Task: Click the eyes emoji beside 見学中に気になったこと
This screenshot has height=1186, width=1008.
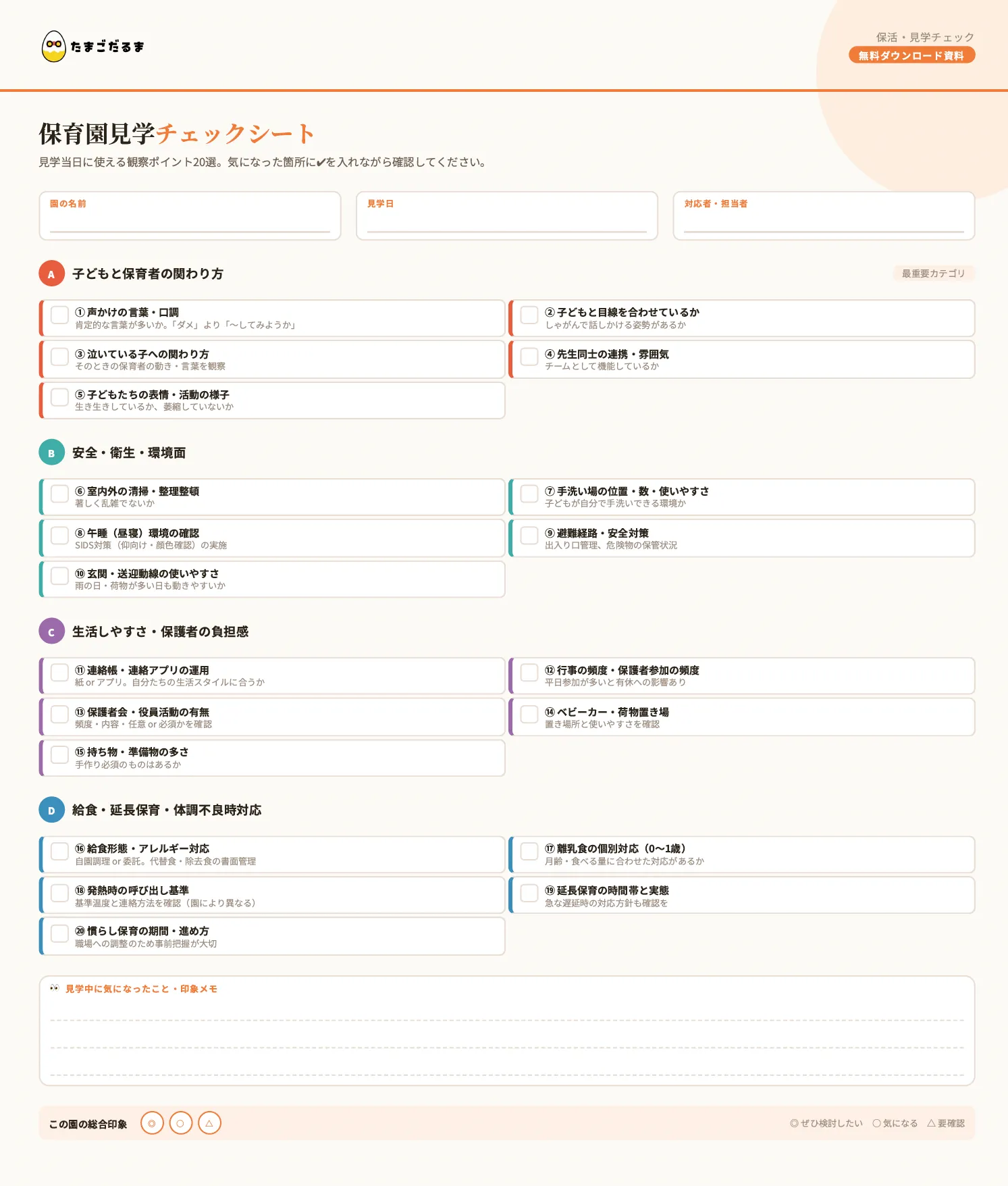Action: [55, 988]
